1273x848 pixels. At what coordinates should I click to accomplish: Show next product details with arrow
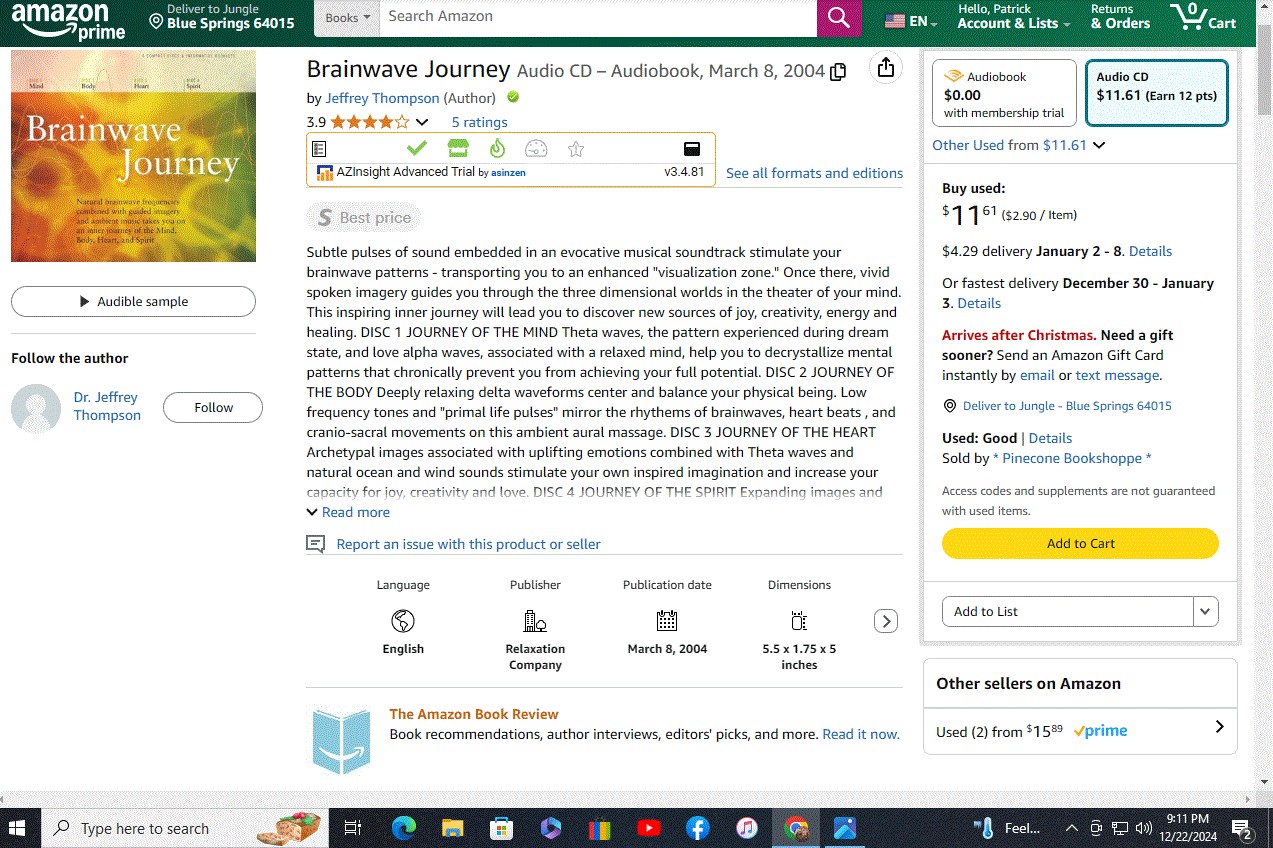pos(886,621)
